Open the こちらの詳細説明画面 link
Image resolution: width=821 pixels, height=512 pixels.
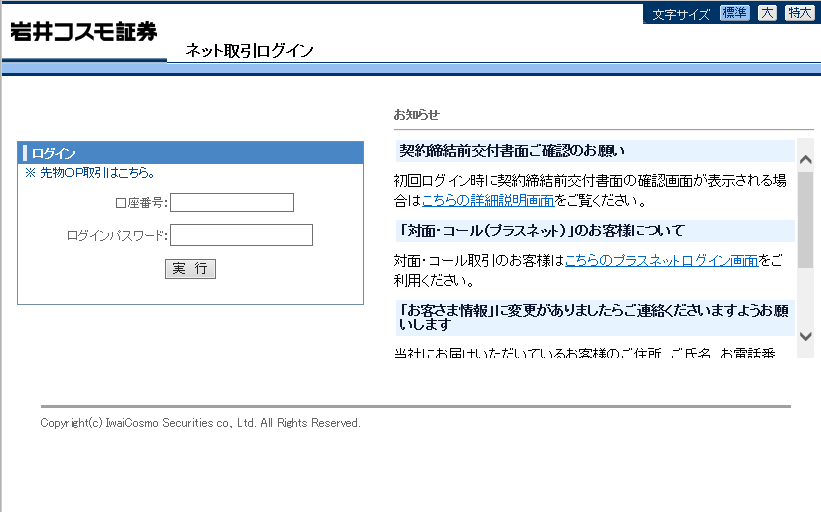click(x=488, y=200)
